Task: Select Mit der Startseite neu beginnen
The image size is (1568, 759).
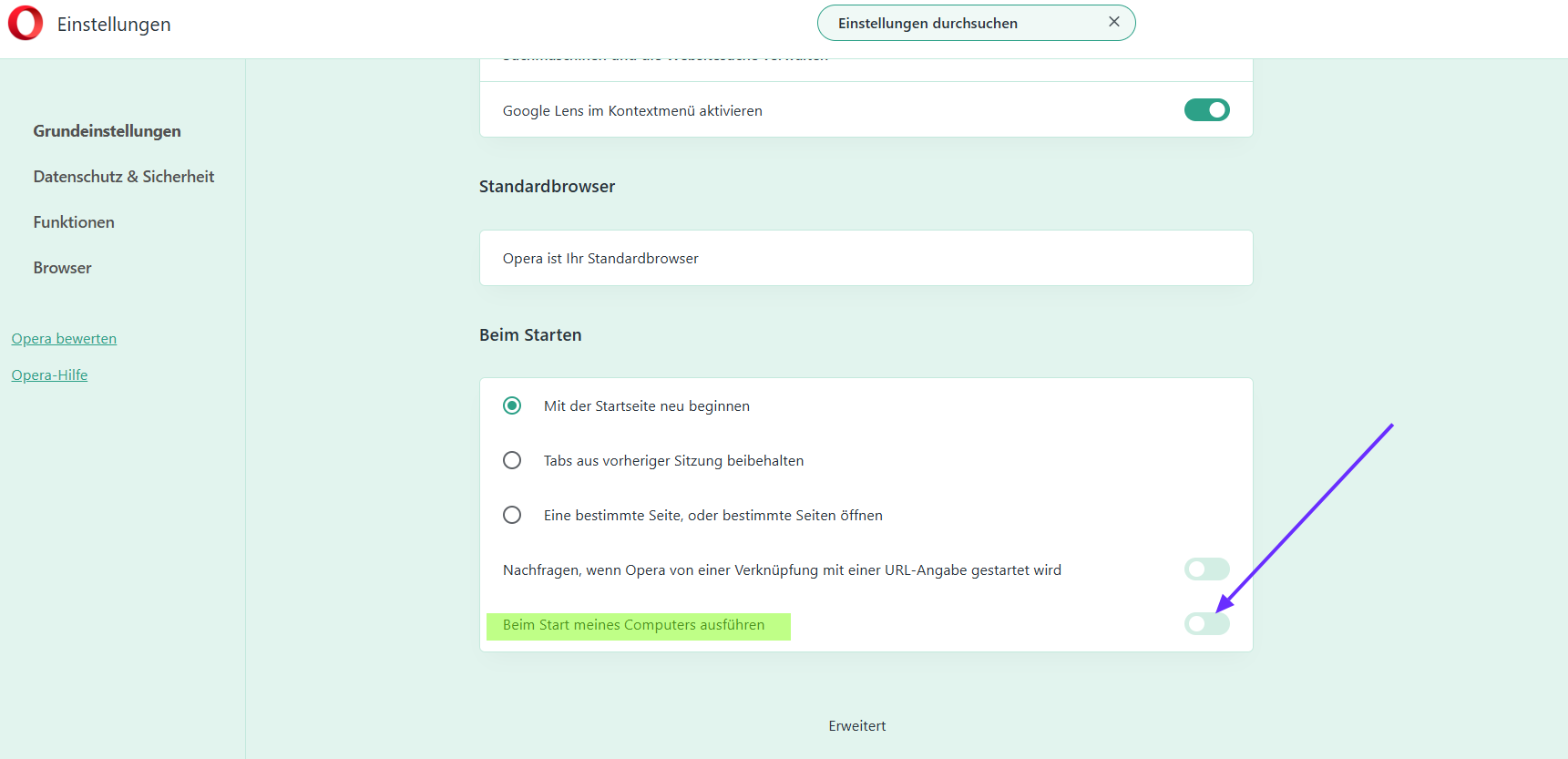Action: [x=512, y=405]
